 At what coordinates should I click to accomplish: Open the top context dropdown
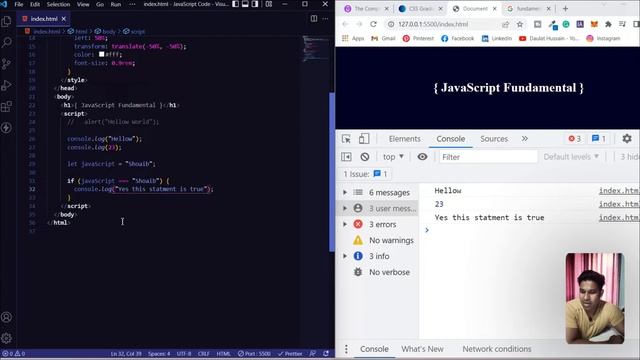[393, 157]
